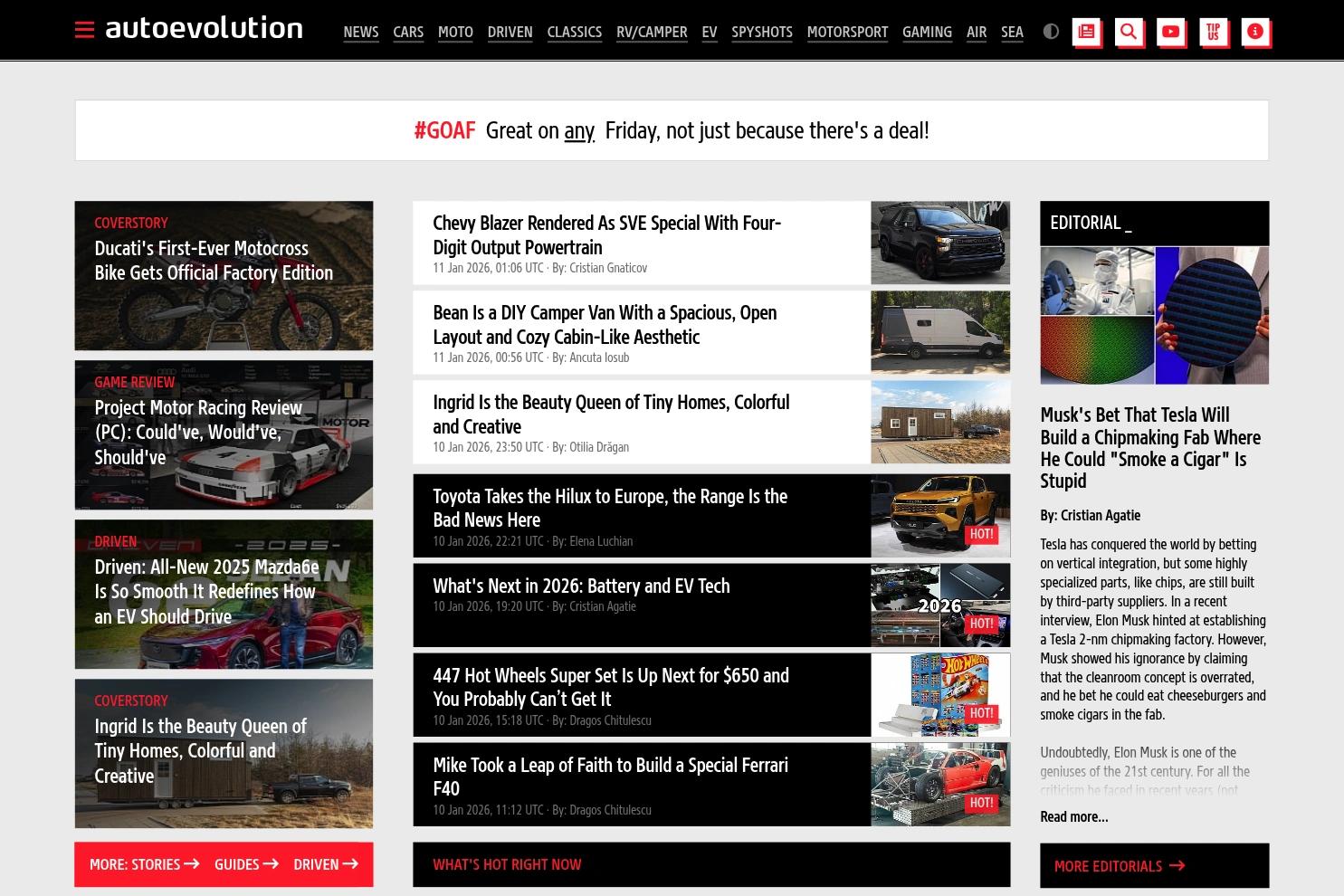Open the GAMING menu item
The height and width of the screenshot is (896, 1344).
pos(927,32)
